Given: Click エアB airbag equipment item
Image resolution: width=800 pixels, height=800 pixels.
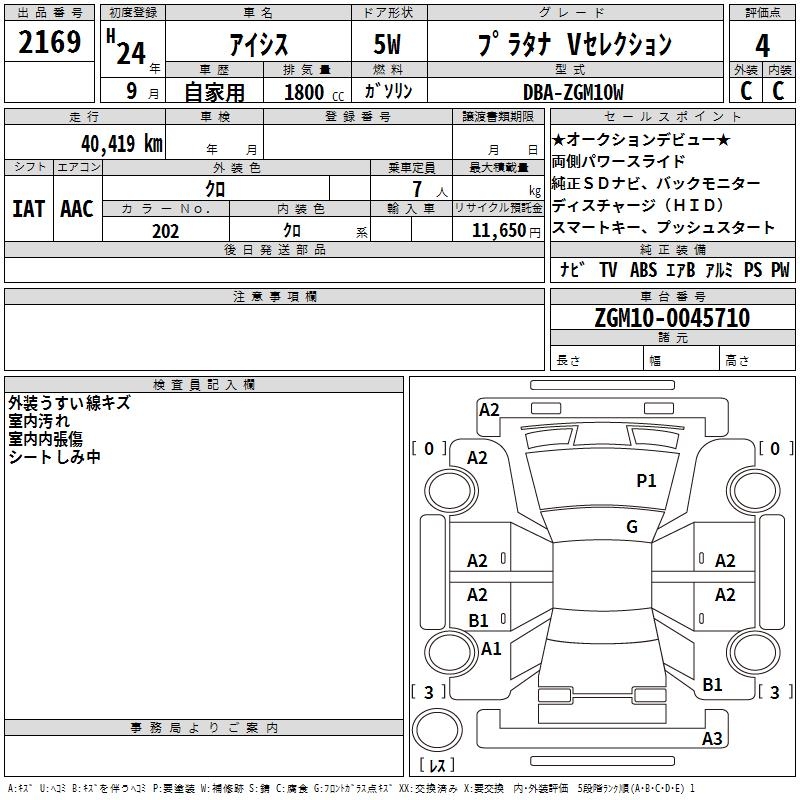Looking at the screenshot, I should (681, 270).
